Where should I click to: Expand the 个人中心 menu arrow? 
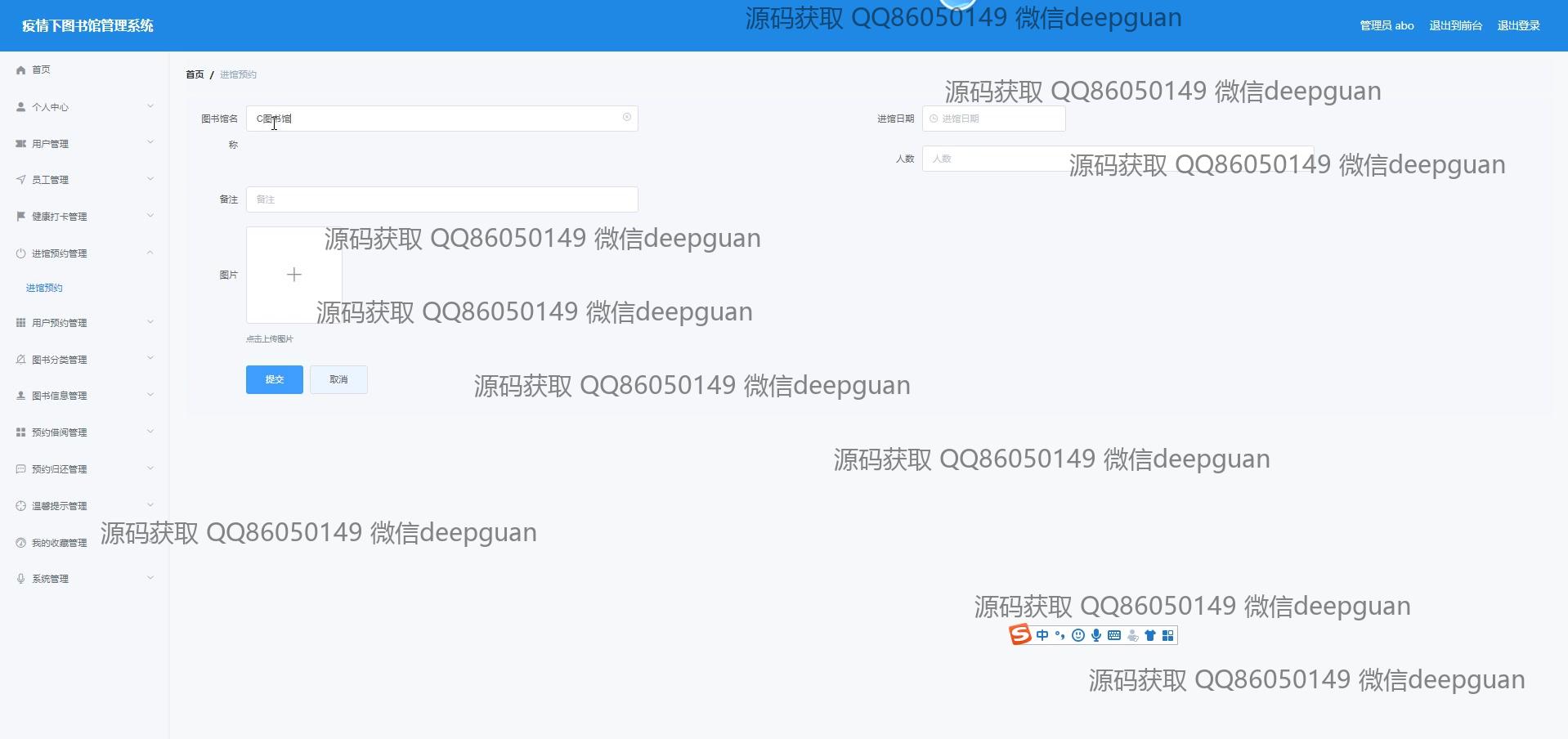click(x=150, y=106)
